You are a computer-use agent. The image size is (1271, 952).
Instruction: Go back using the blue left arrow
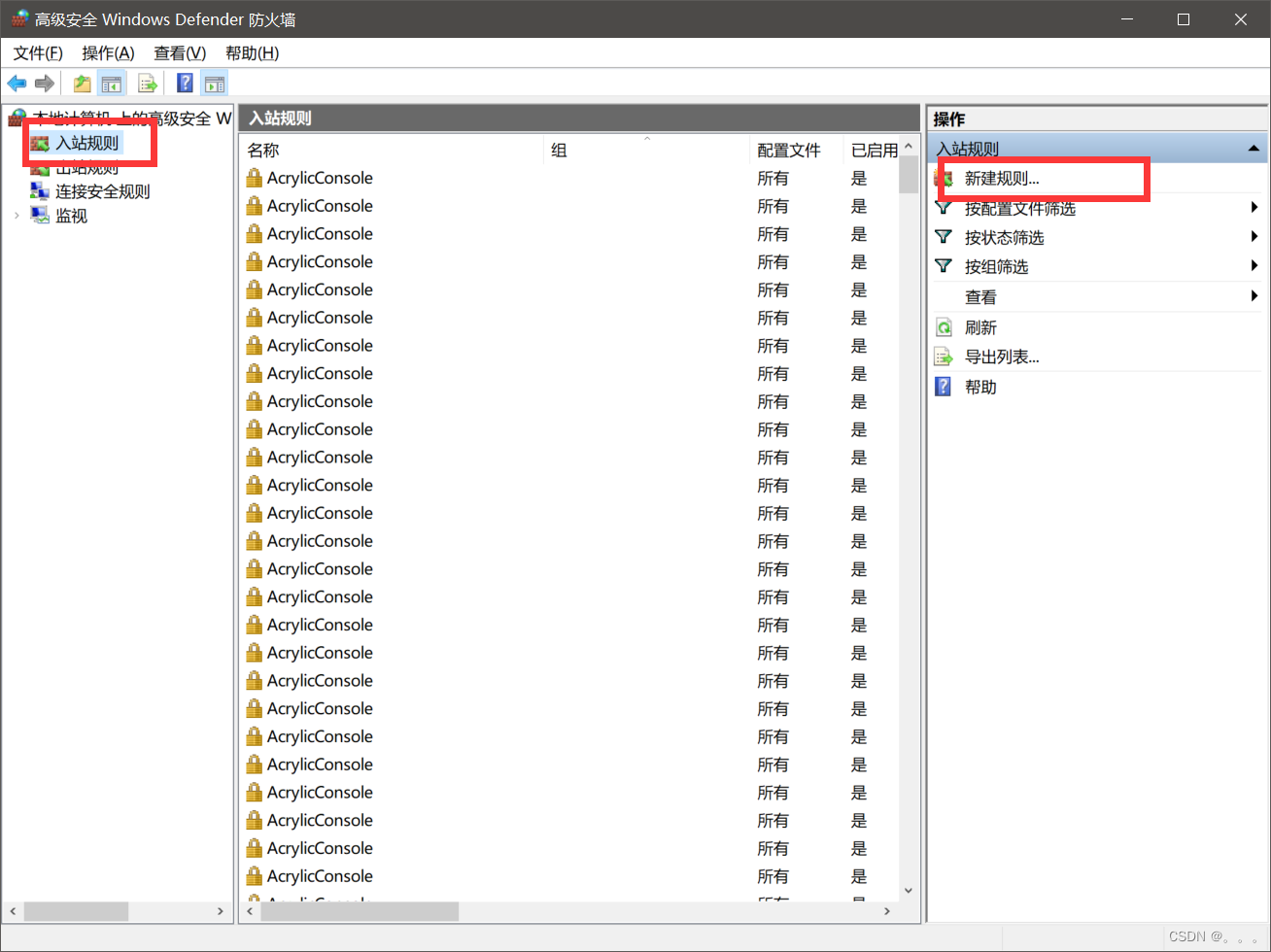coord(17,84)
